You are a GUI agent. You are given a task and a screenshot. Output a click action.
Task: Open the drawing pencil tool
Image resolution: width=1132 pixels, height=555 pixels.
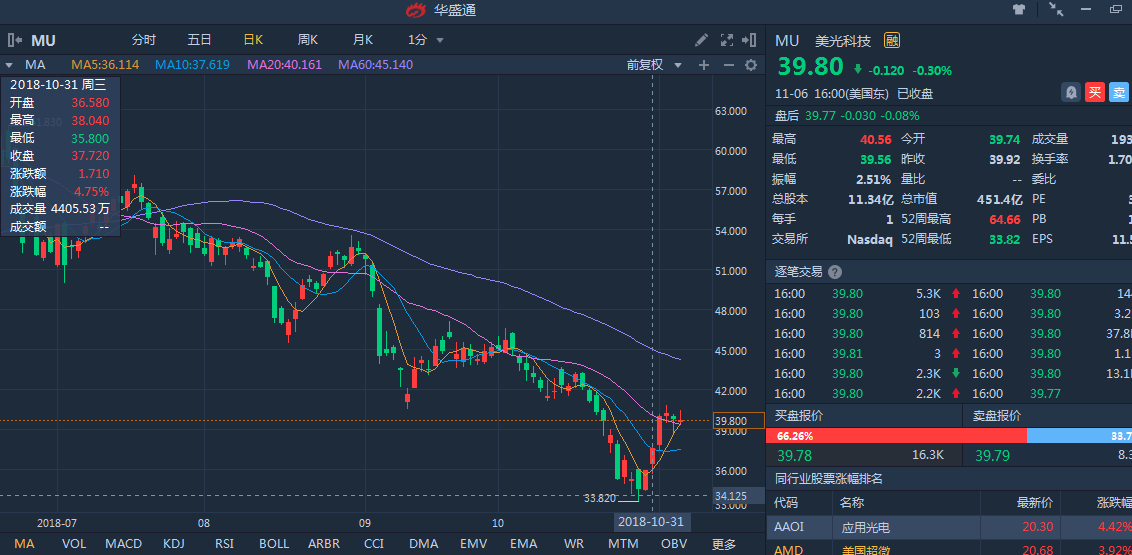click(701, 40)
